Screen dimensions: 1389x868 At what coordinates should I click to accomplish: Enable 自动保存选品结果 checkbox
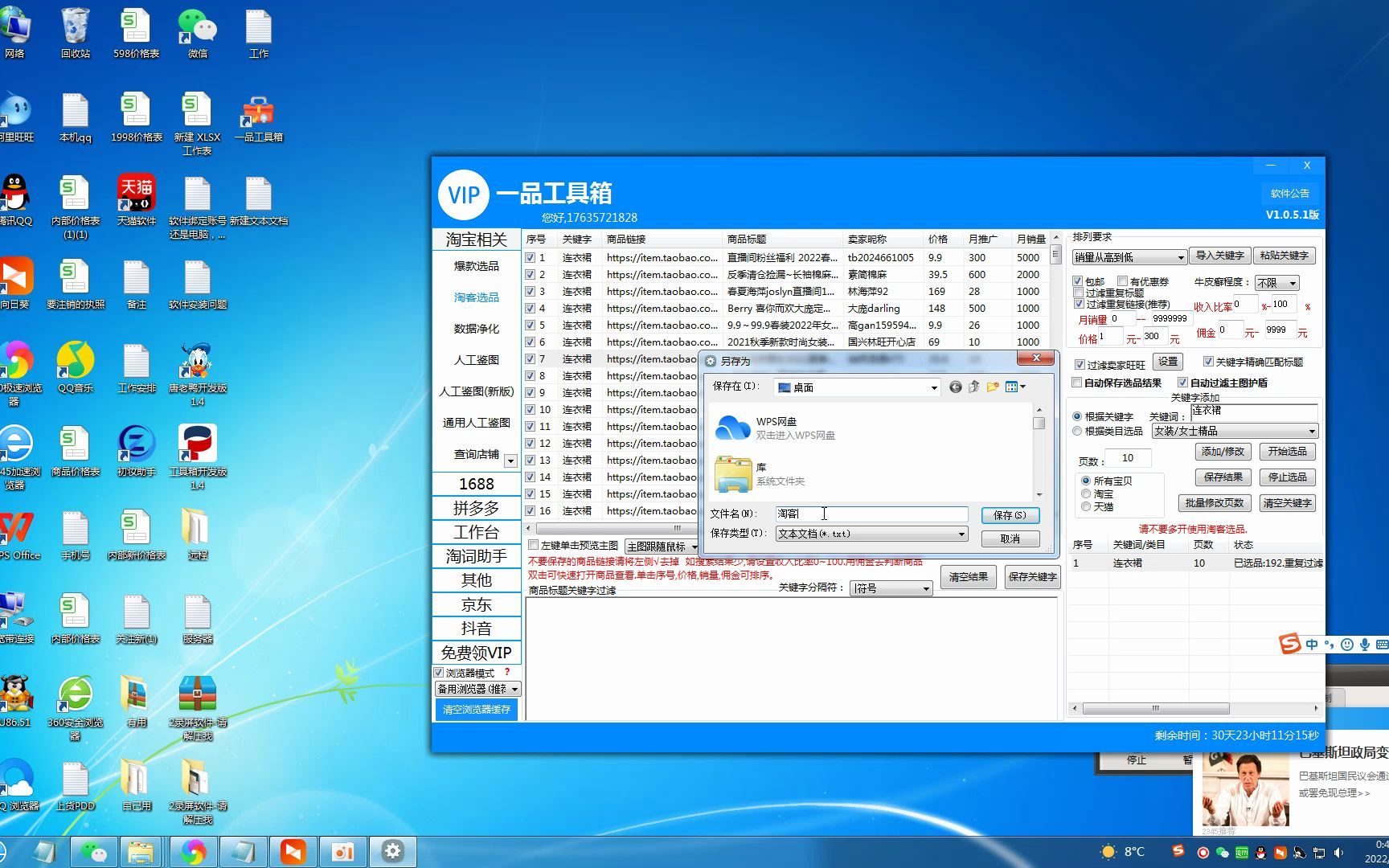pos(1076,383)
